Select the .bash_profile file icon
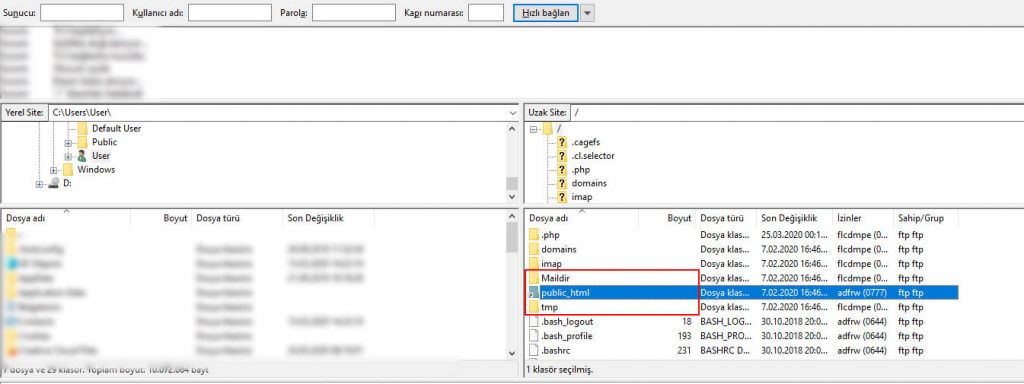The width and height of the screenshot is (1024, 384). [x=534, y=336]
